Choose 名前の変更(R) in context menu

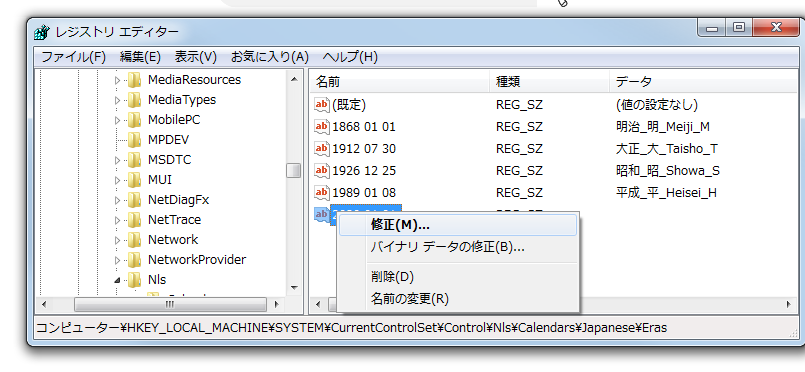click(x=458, y=299)
